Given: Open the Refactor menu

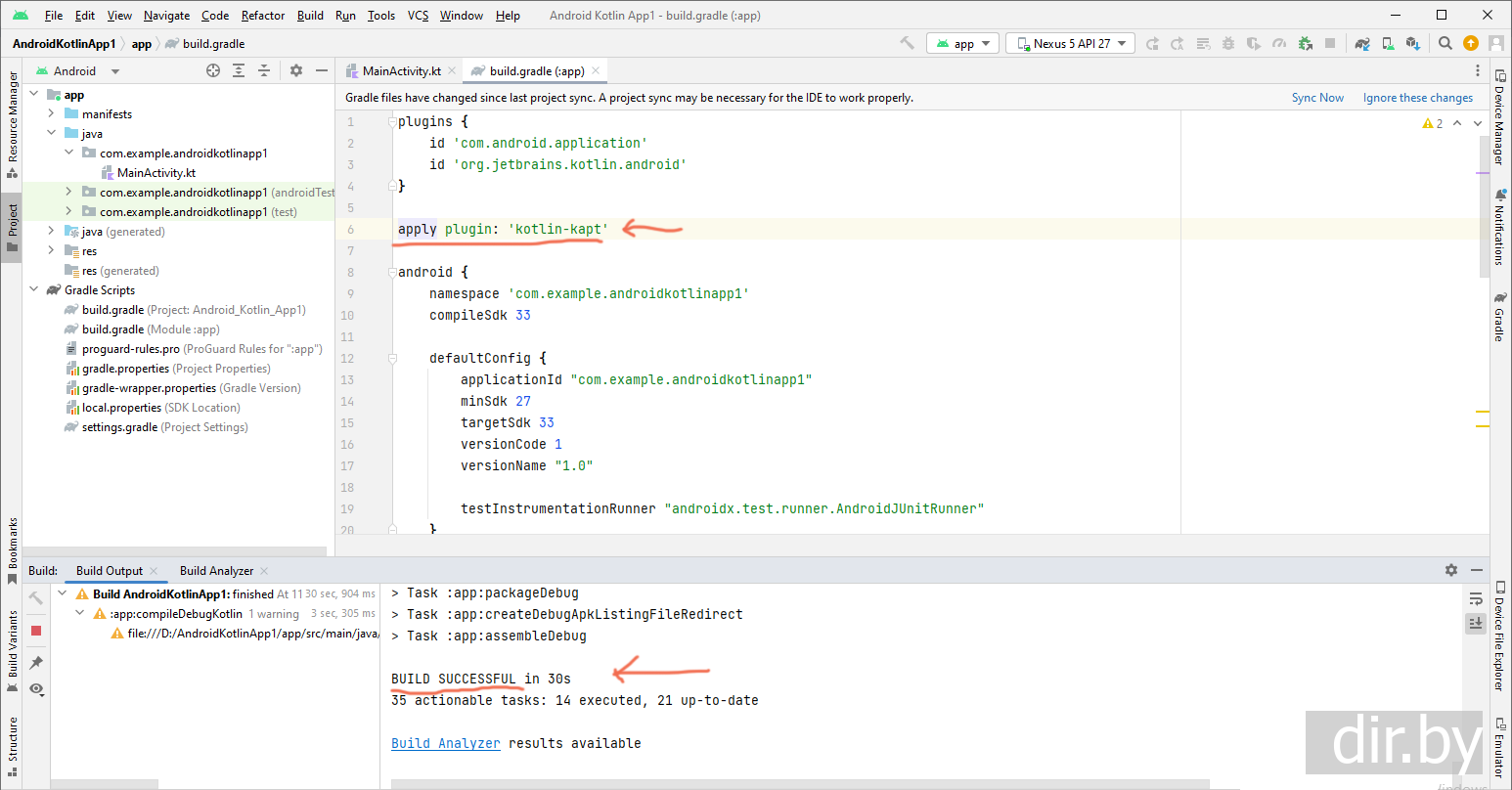Looking at the screenshot, I should (263, 16).
